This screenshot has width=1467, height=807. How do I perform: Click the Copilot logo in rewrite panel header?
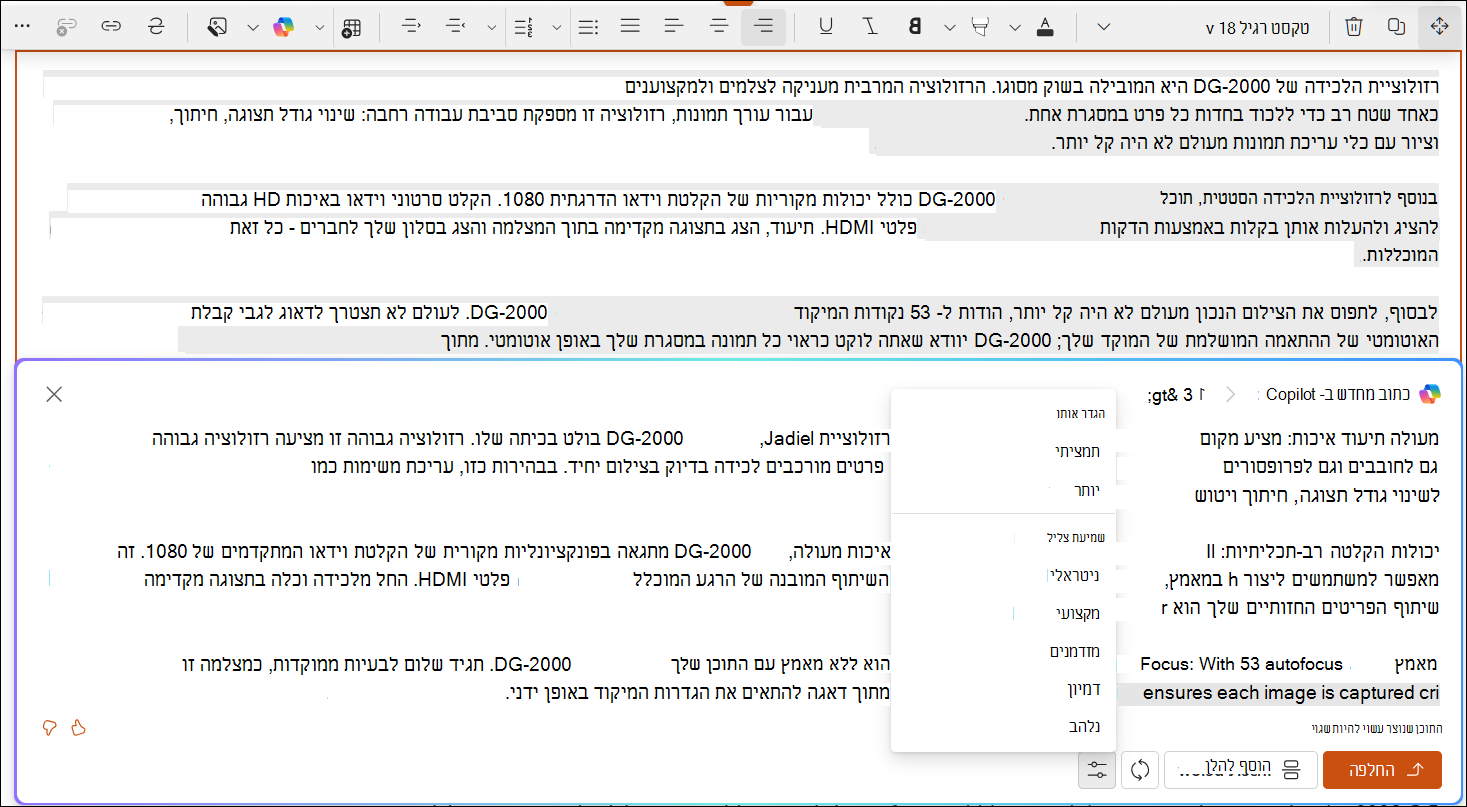(x=1429, y=394)
